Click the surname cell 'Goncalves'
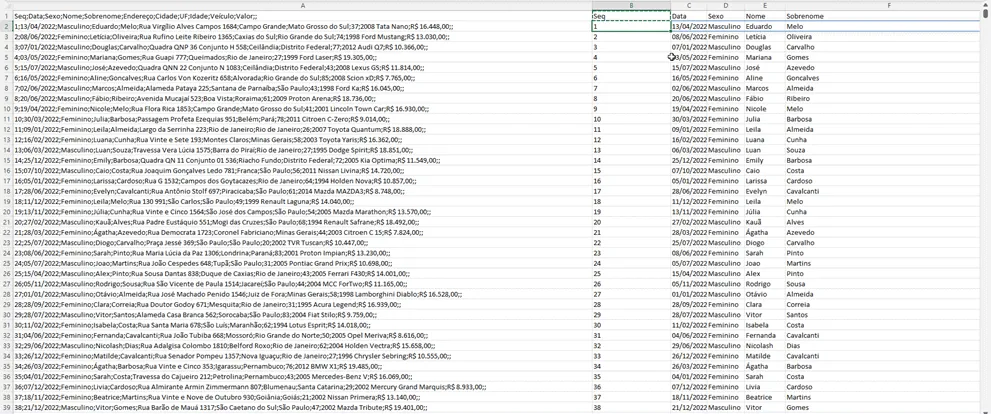Viewport: 991px width, 415px height. coord(884,78)
